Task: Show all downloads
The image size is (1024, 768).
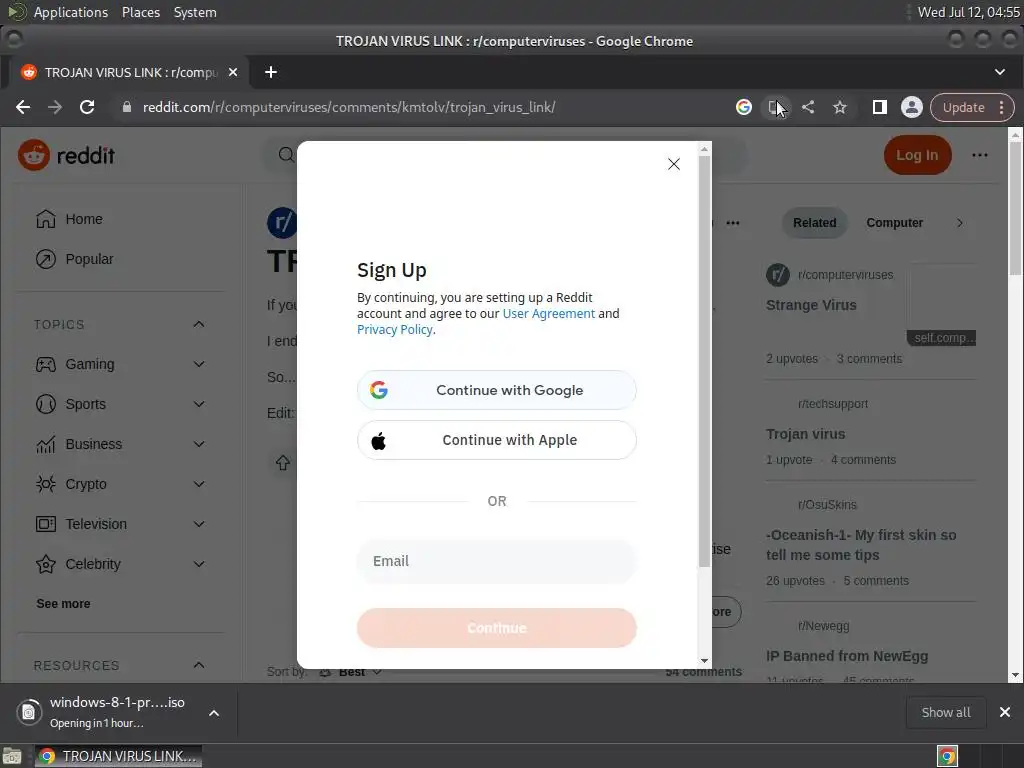Action: click(946, 712)
